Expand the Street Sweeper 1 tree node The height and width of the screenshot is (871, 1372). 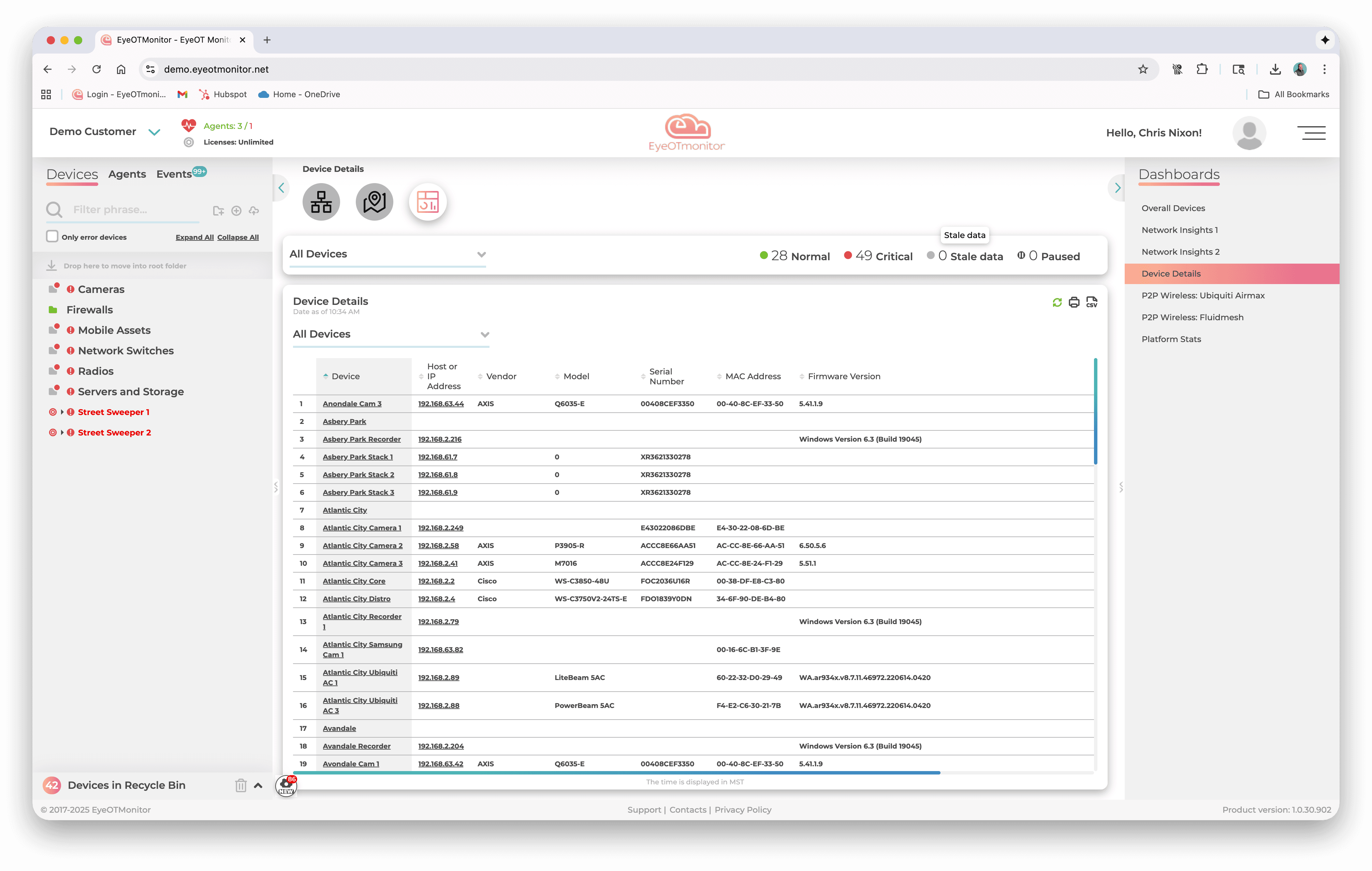(x=62, y=412)
